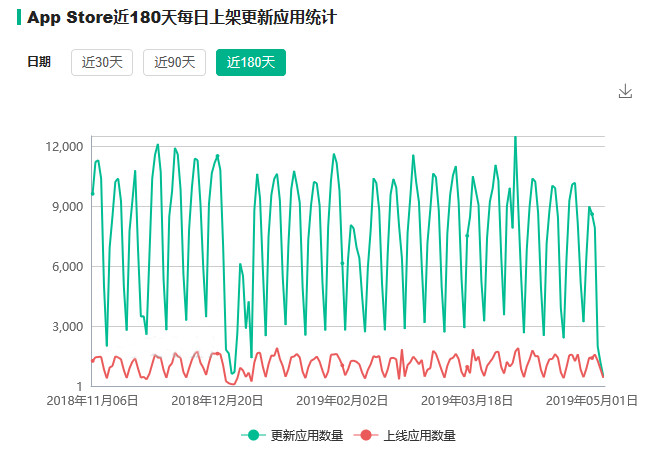652x452 pixels.
Task: Hide the 上线应用数量 legend series
Action: click(x=408, y=435)
